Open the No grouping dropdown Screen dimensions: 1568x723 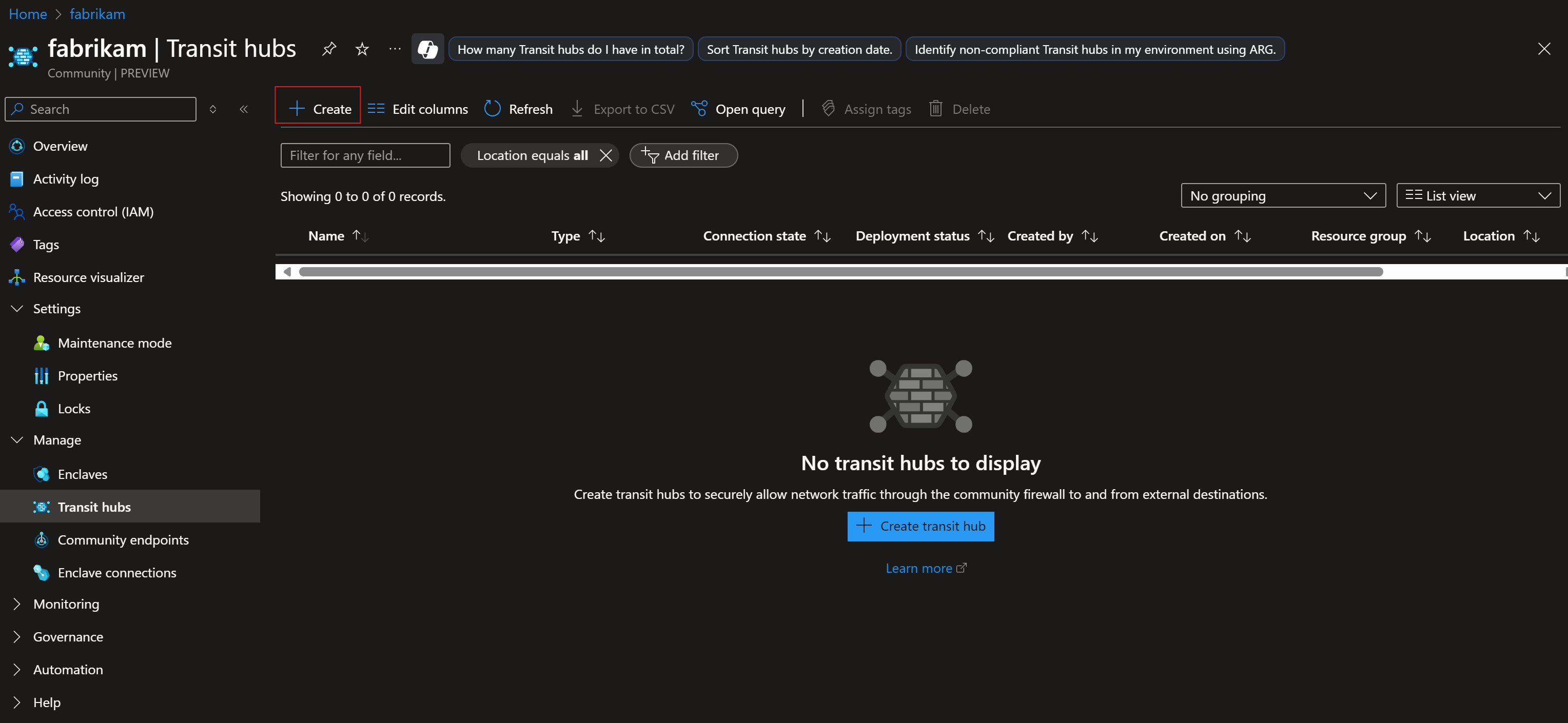click(1283, 196)
